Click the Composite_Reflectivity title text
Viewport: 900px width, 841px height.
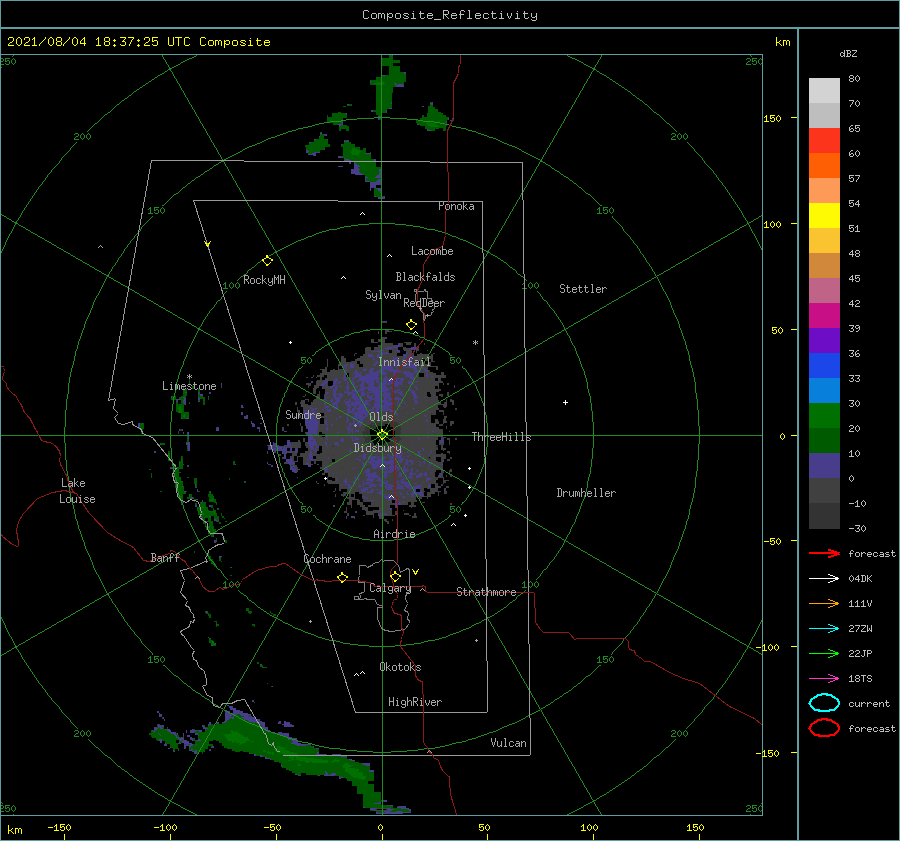pos(449,15)
